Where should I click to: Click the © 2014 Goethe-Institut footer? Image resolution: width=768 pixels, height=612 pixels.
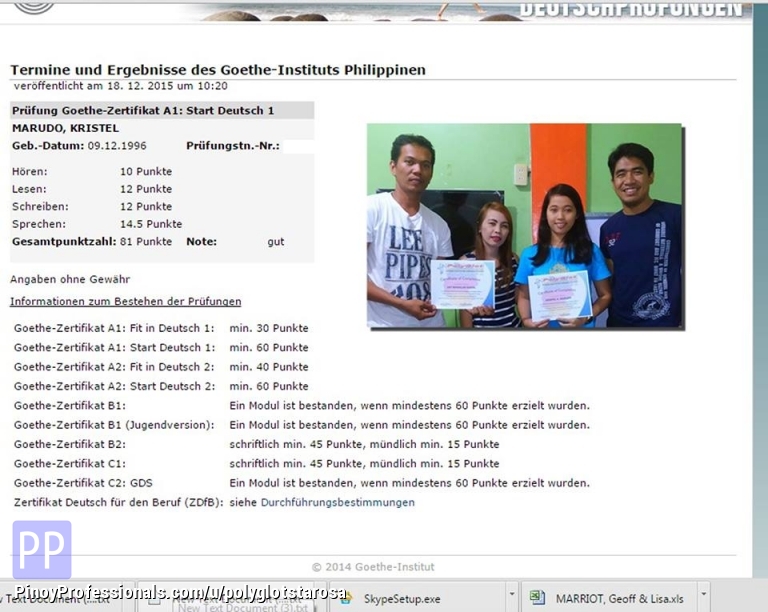tap(373, 567)
